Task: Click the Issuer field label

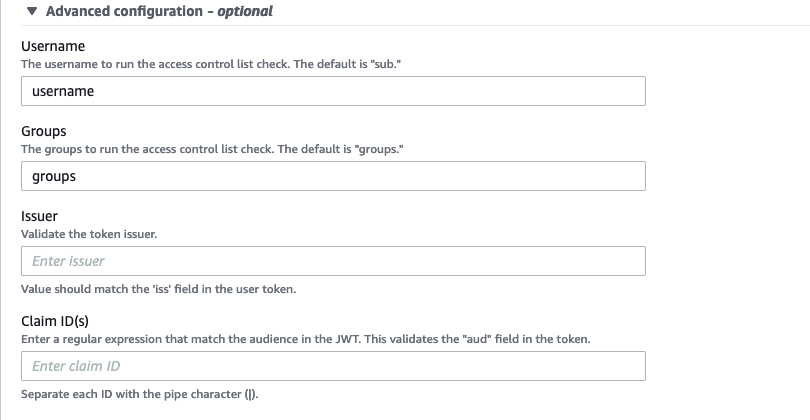Action: coord(39,216)
